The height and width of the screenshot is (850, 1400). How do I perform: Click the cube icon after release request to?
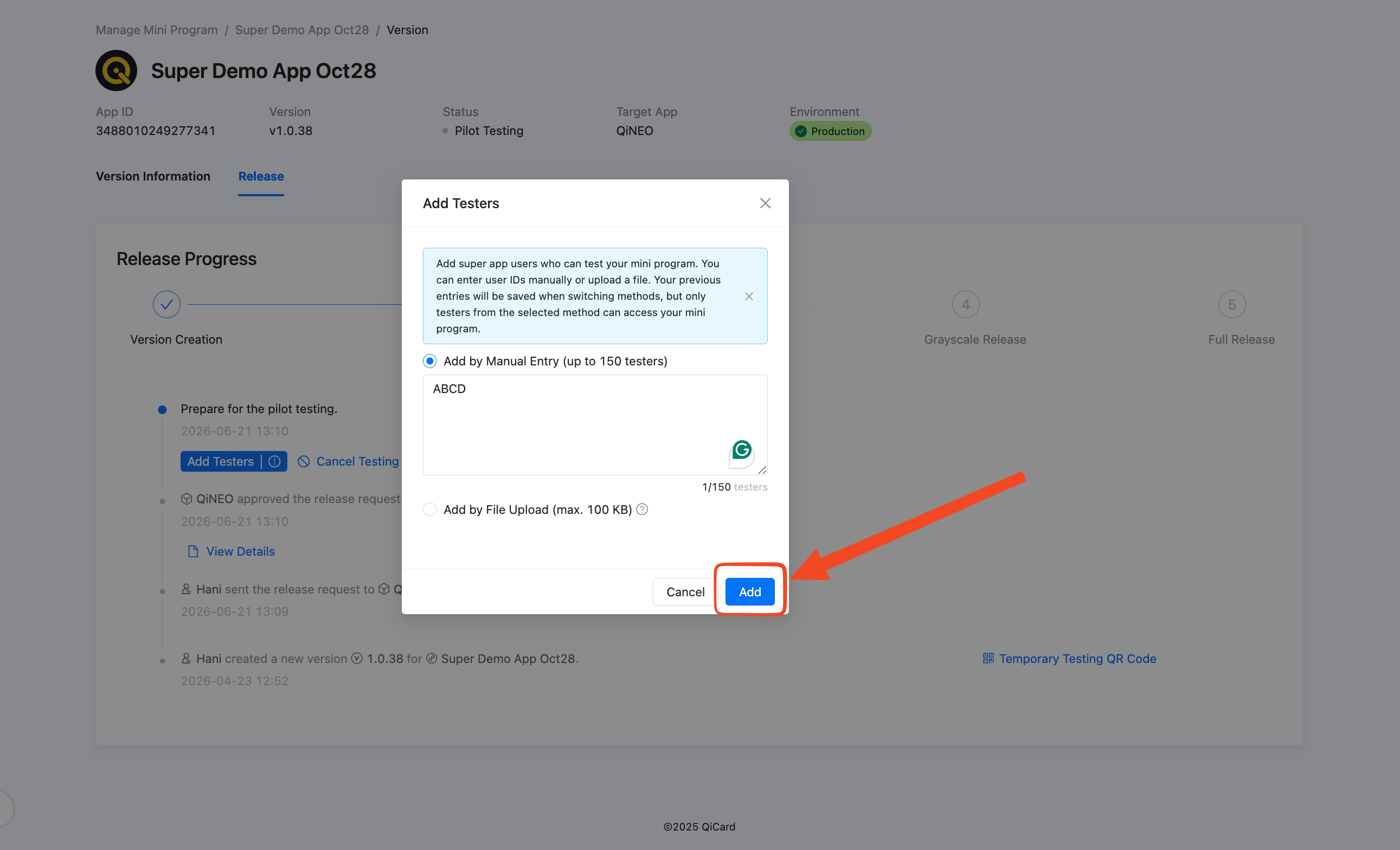click(384, 589)
